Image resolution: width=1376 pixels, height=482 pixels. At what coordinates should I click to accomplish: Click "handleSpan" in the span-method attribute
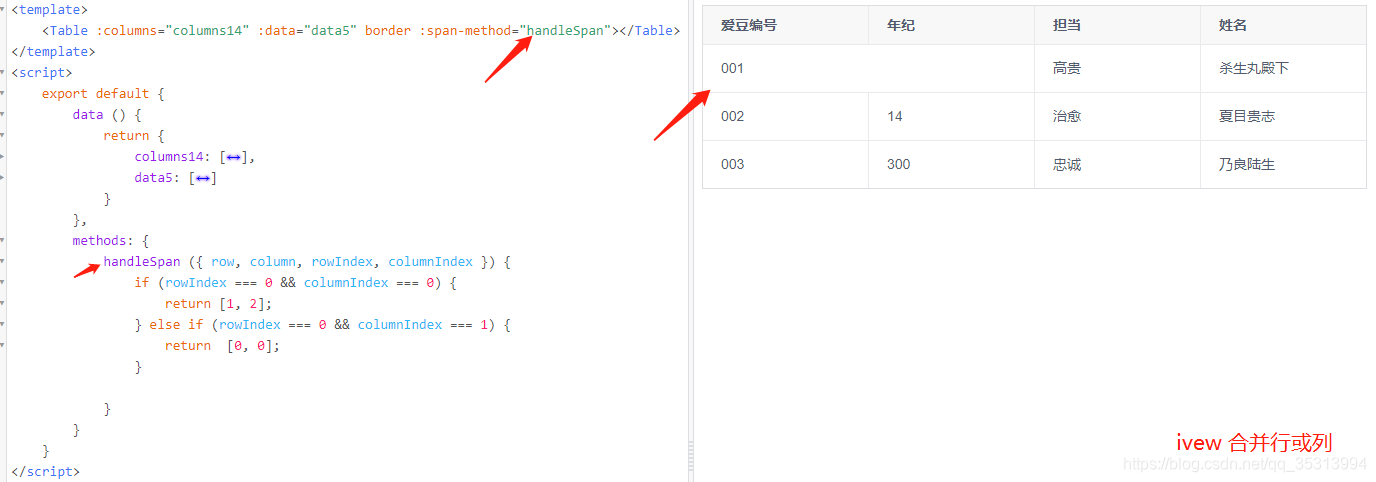566,31
